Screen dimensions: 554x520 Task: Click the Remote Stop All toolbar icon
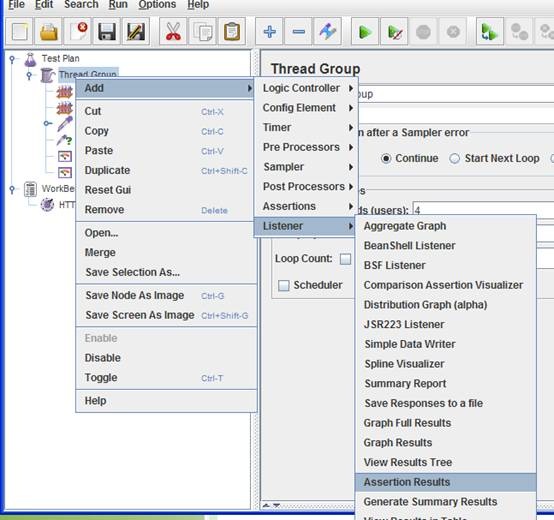point(519,32)
